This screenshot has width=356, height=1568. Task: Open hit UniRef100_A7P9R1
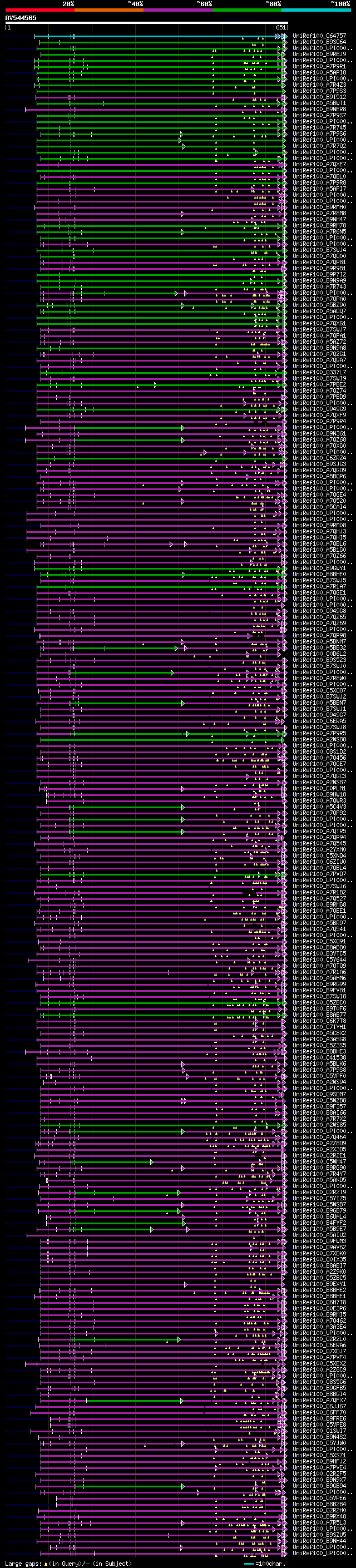coord(319,66)
